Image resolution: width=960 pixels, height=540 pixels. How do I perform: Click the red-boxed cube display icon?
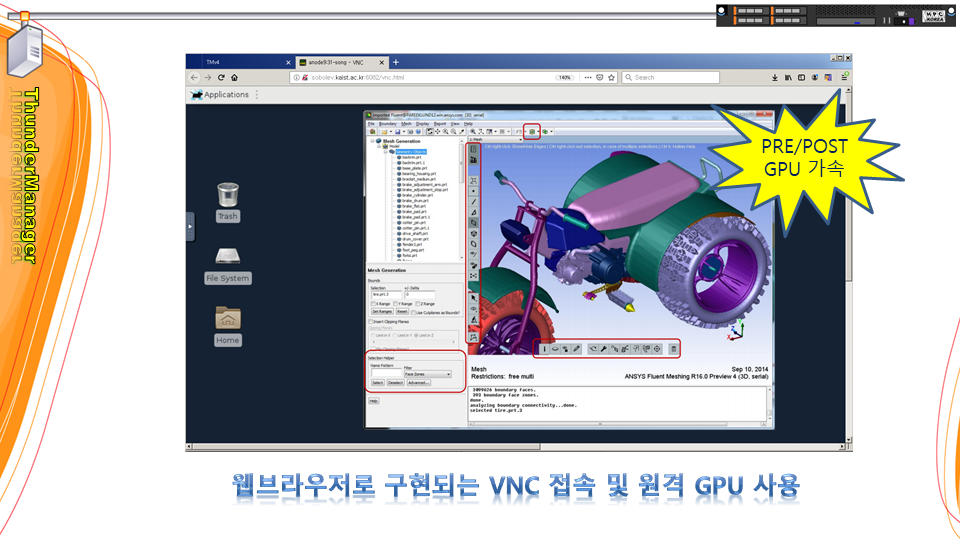click(x=532, y=132)
